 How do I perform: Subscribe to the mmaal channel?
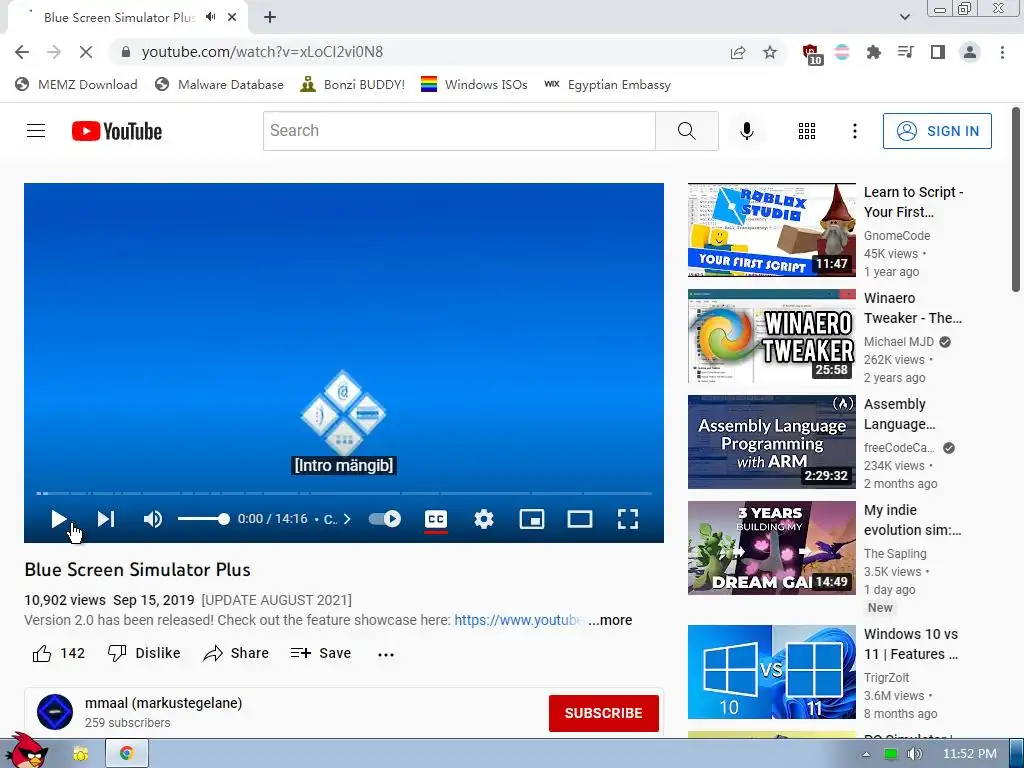[603, 713]
